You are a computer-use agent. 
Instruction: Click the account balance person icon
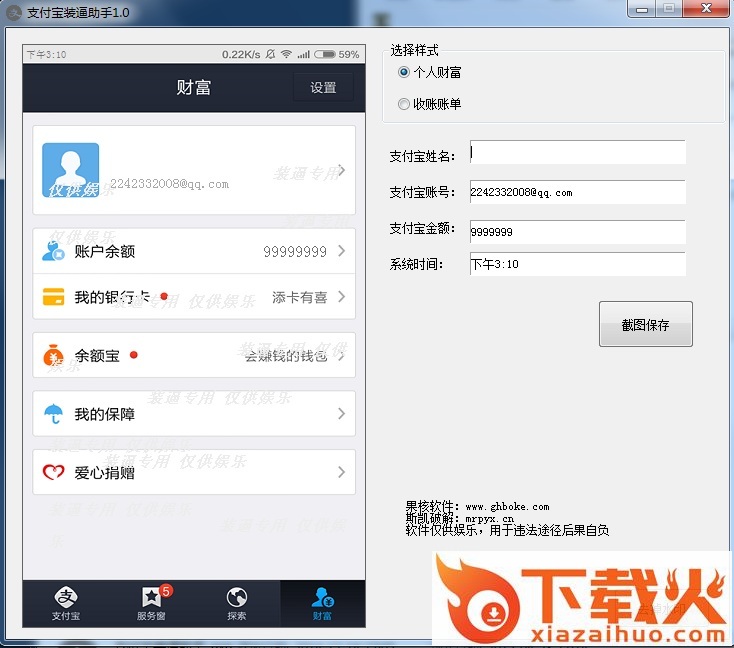pyautogui.click(x=53, y=251)
